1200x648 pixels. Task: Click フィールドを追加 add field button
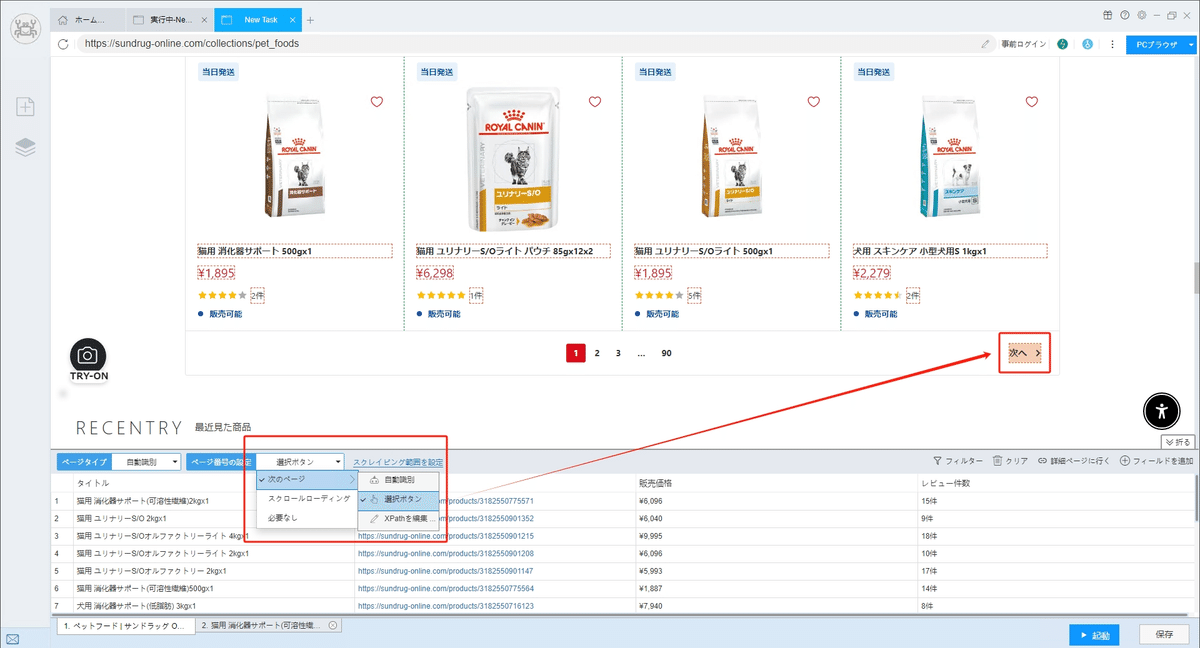click(1156, 461)
